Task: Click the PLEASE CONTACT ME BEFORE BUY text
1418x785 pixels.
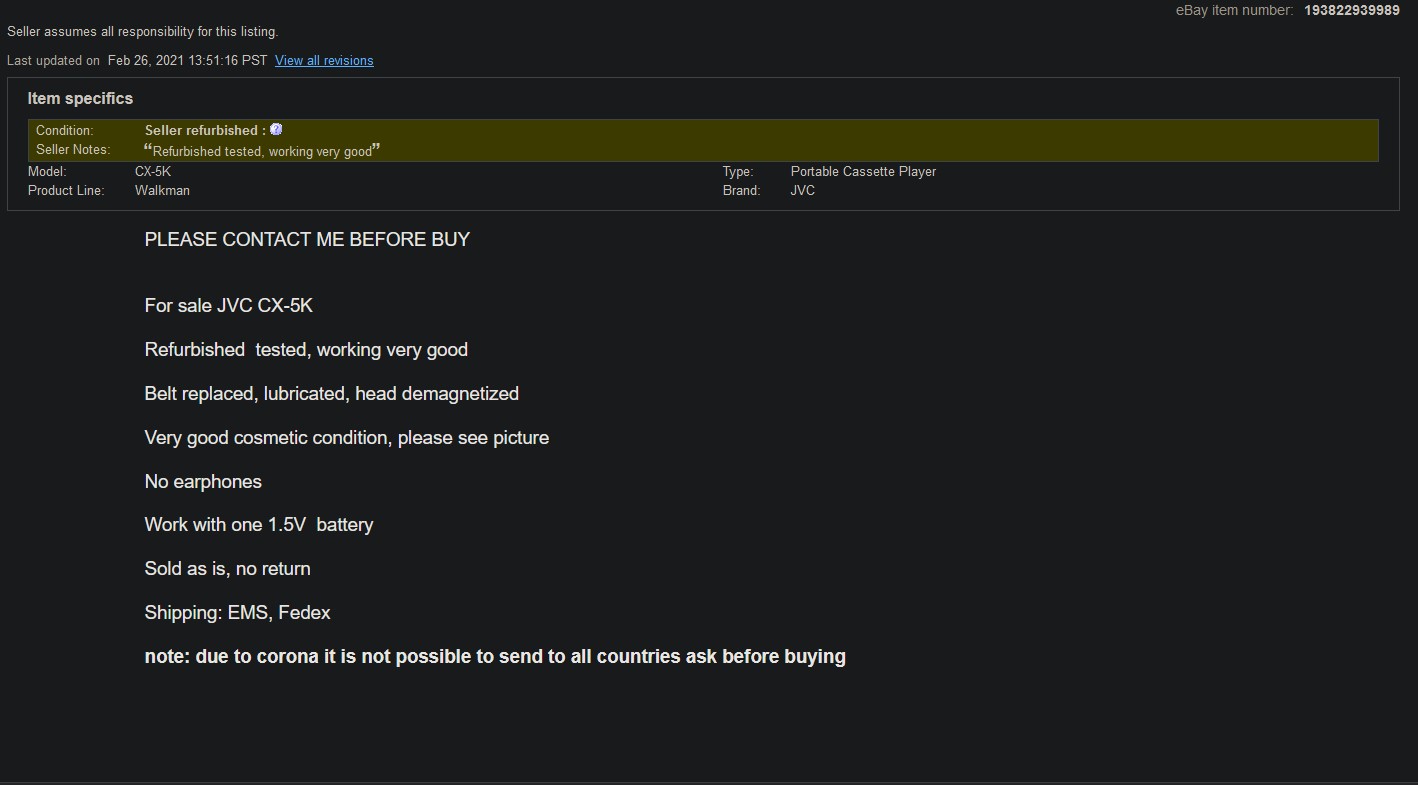Action: coord(307,240)
